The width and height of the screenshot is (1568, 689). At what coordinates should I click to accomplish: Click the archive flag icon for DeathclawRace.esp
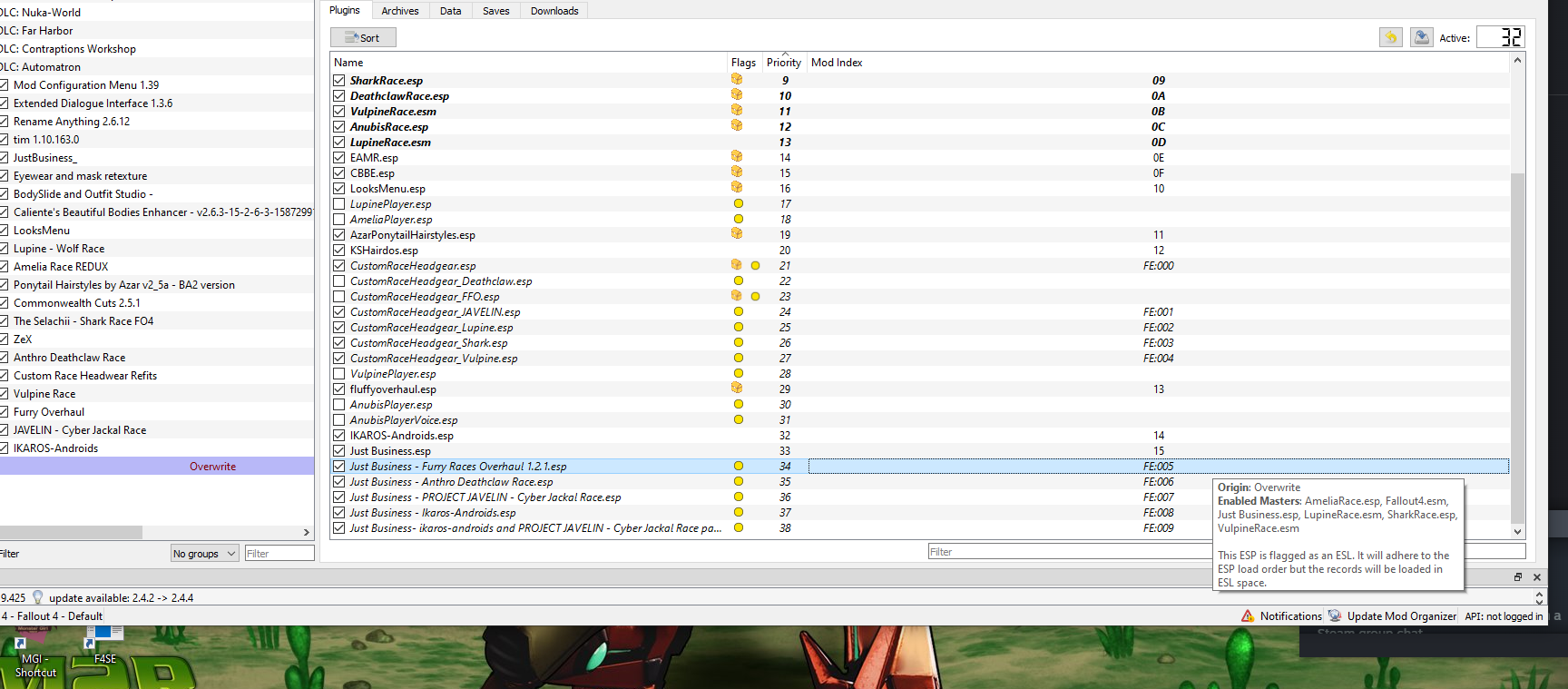pyautogui.click(x=737, y=95)
